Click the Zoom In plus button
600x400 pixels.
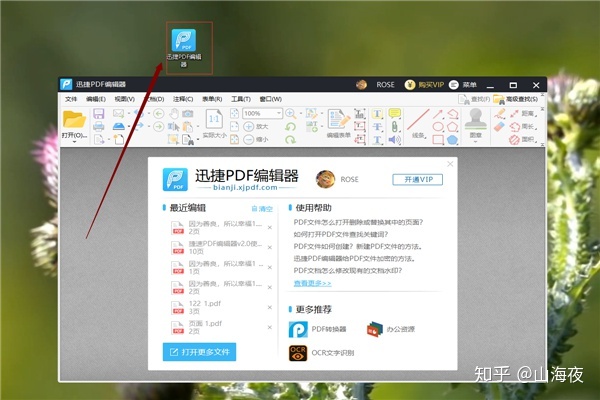249,126
